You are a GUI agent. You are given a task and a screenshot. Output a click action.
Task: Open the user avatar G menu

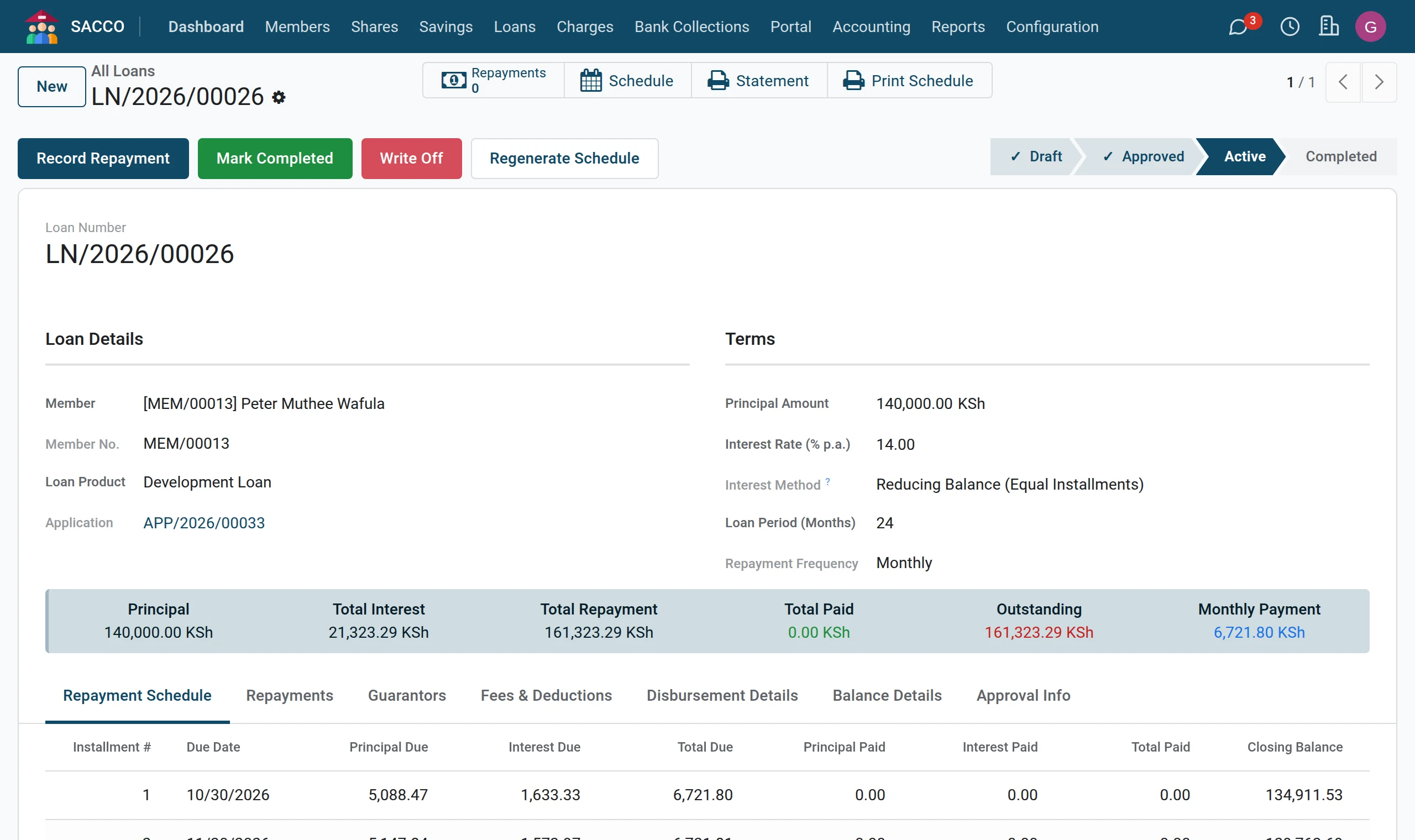point(1370,27)
